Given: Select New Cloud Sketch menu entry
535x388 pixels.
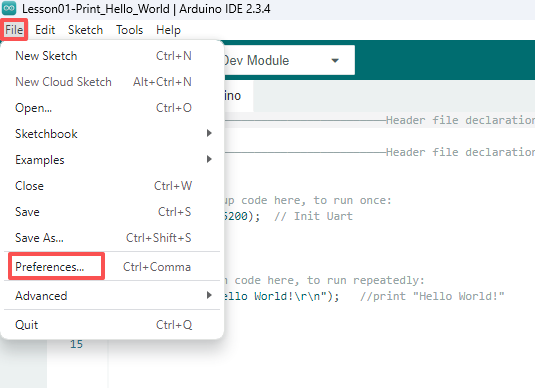Looking at the screenshot, I should pos(112,82).
